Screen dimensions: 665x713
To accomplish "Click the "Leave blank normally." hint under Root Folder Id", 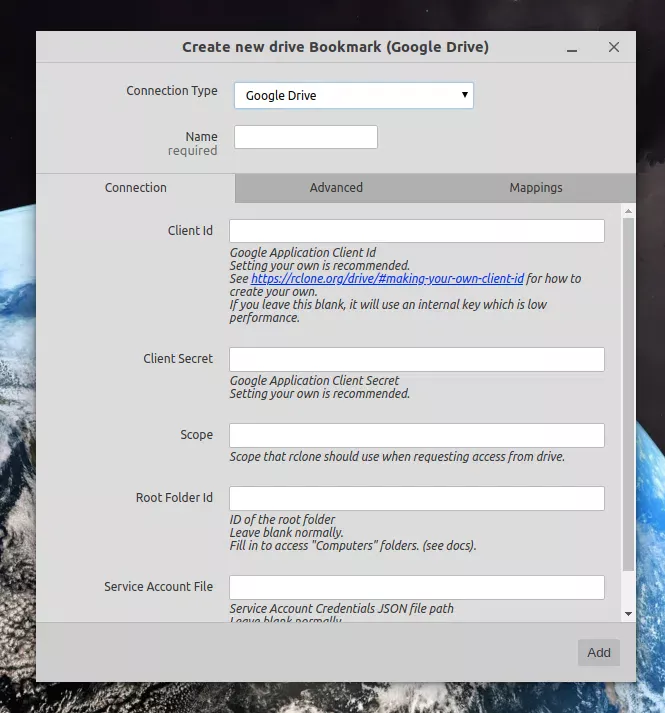I will click(x=286, y=532).
